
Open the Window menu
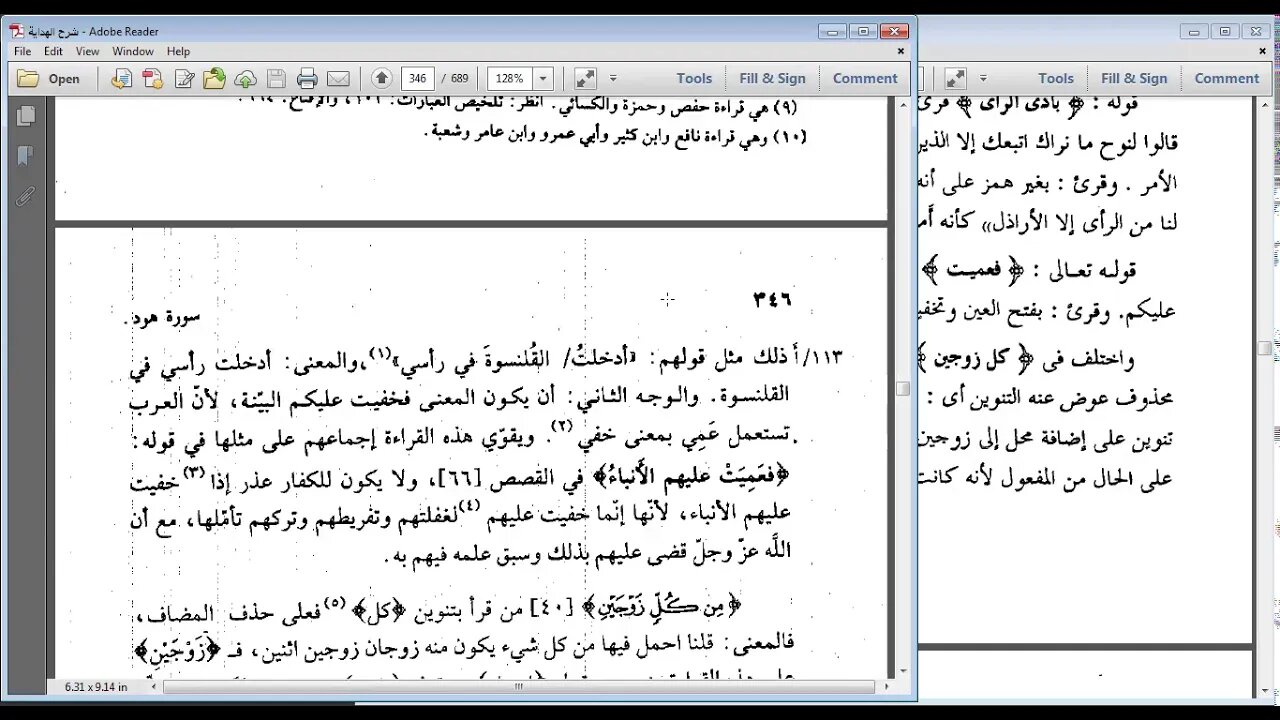click(133, 51)
